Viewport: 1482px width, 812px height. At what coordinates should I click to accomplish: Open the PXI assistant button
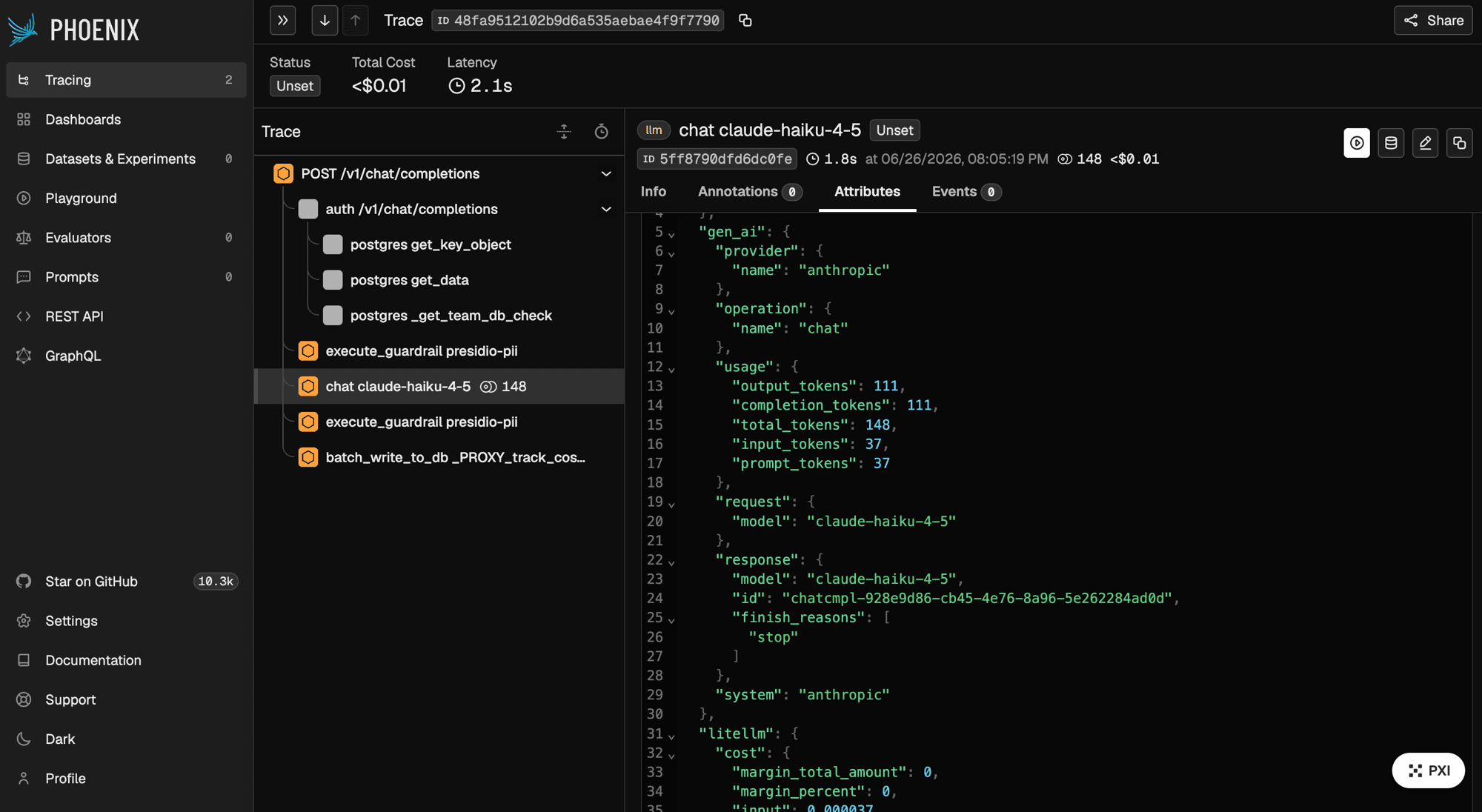1428,771
